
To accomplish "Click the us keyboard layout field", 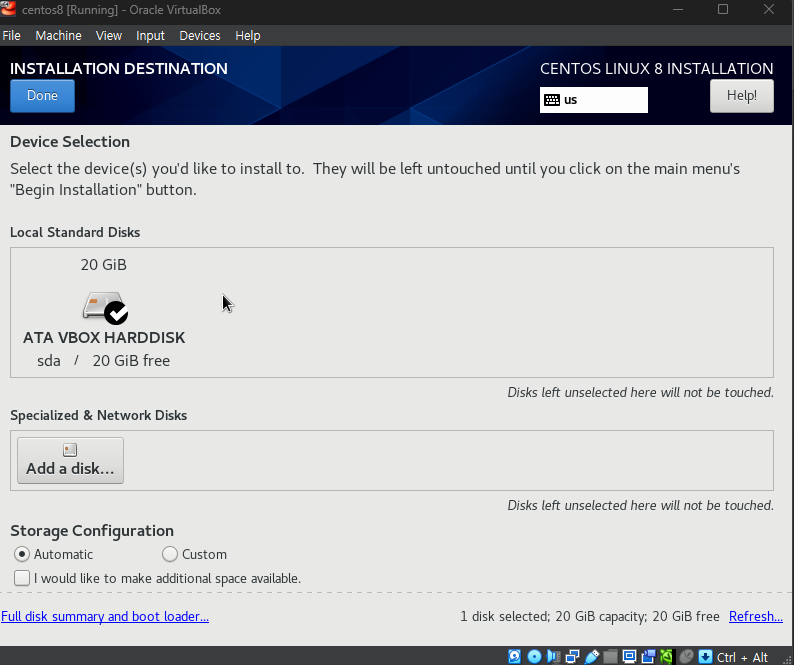I will (593, 100).
